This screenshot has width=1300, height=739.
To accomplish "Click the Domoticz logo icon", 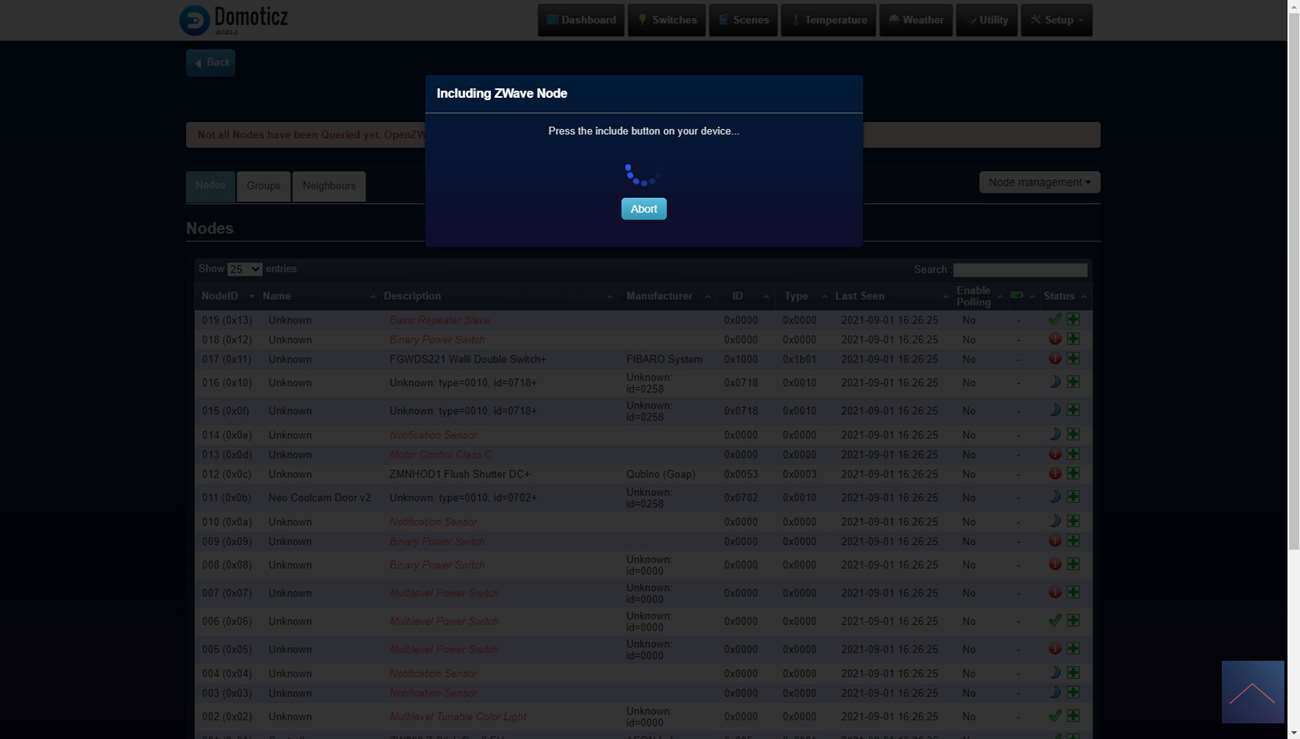I will [194, 20].
